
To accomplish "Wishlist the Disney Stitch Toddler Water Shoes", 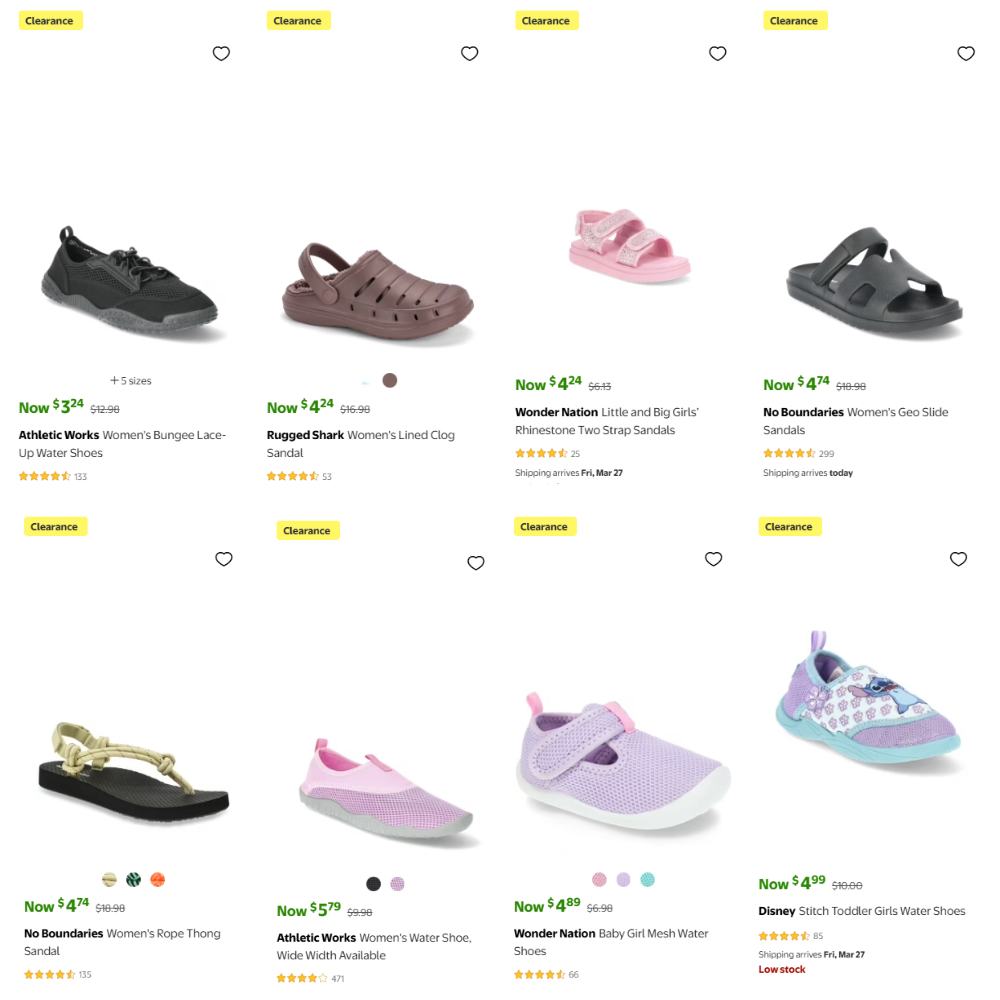I will pyautogui.click(x=958, y=559).
